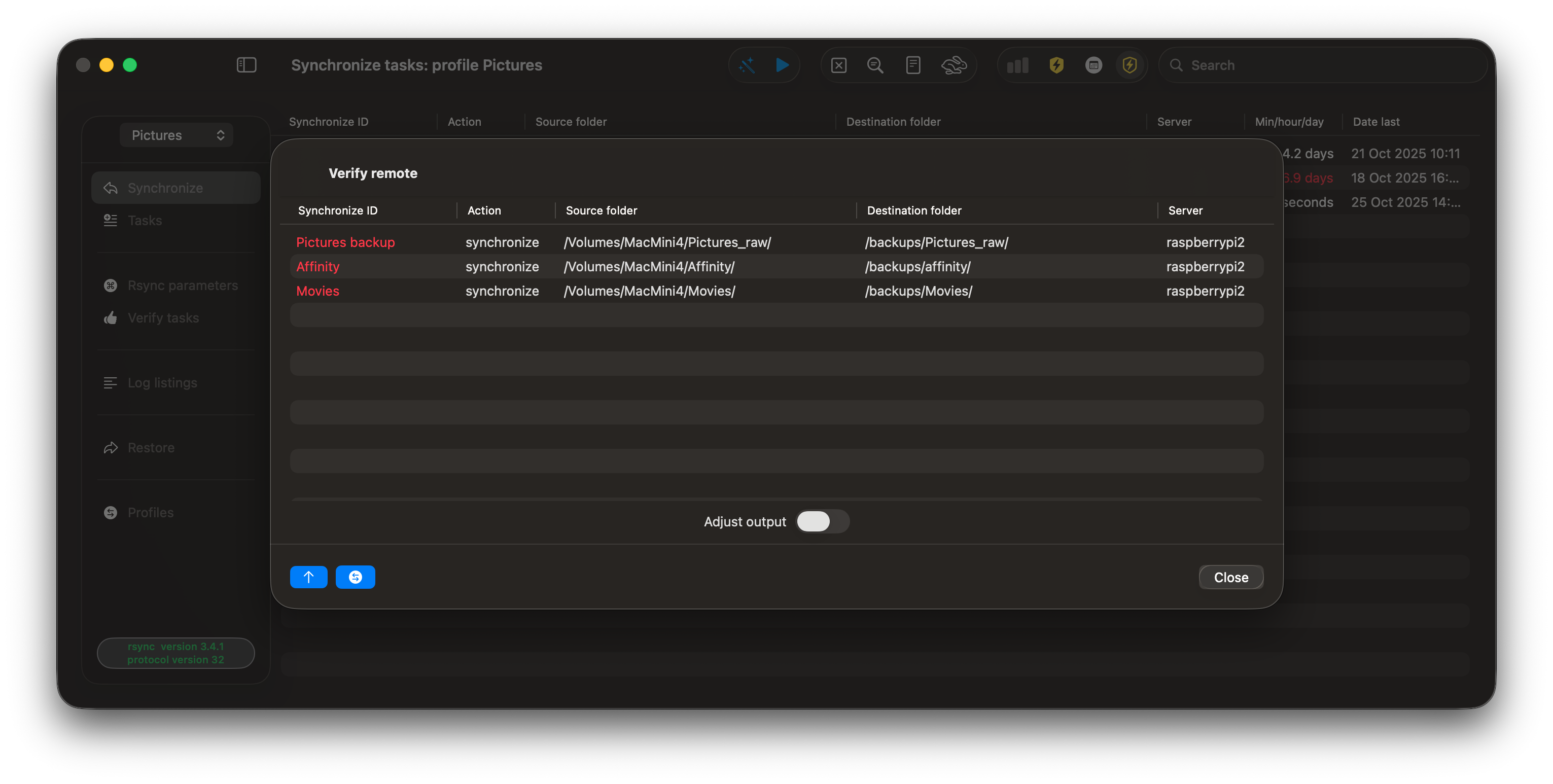Open the bar chart statistics icon
This screenshot has width=1553, height=784.
tap(1017, 65)
